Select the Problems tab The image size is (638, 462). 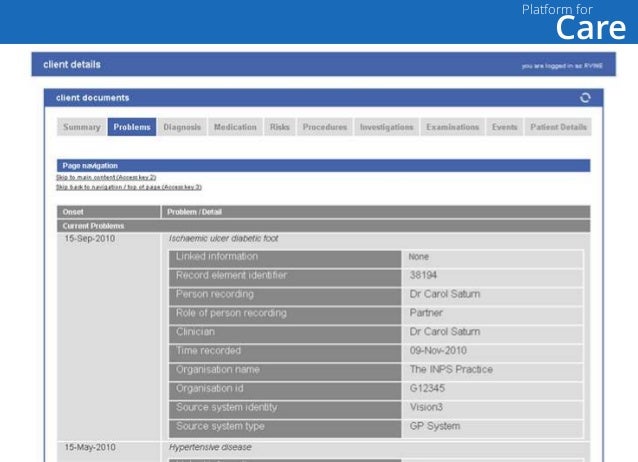click(132, 127)
